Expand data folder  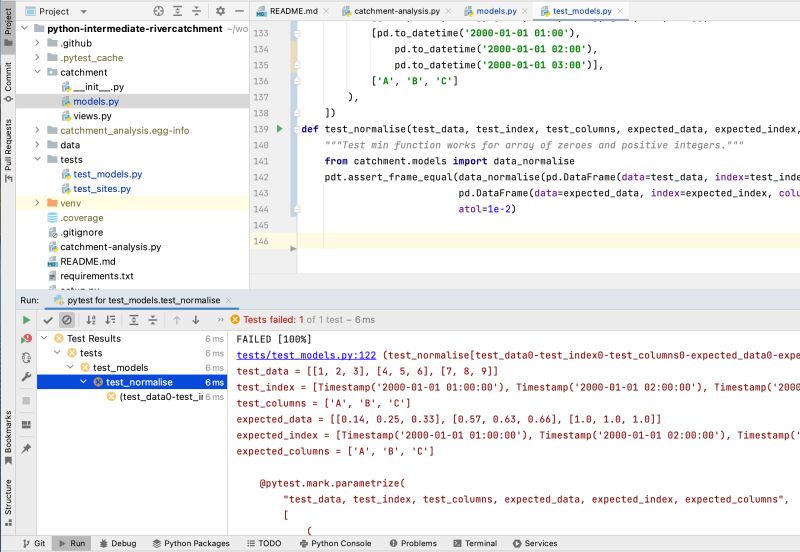point(37,144)
